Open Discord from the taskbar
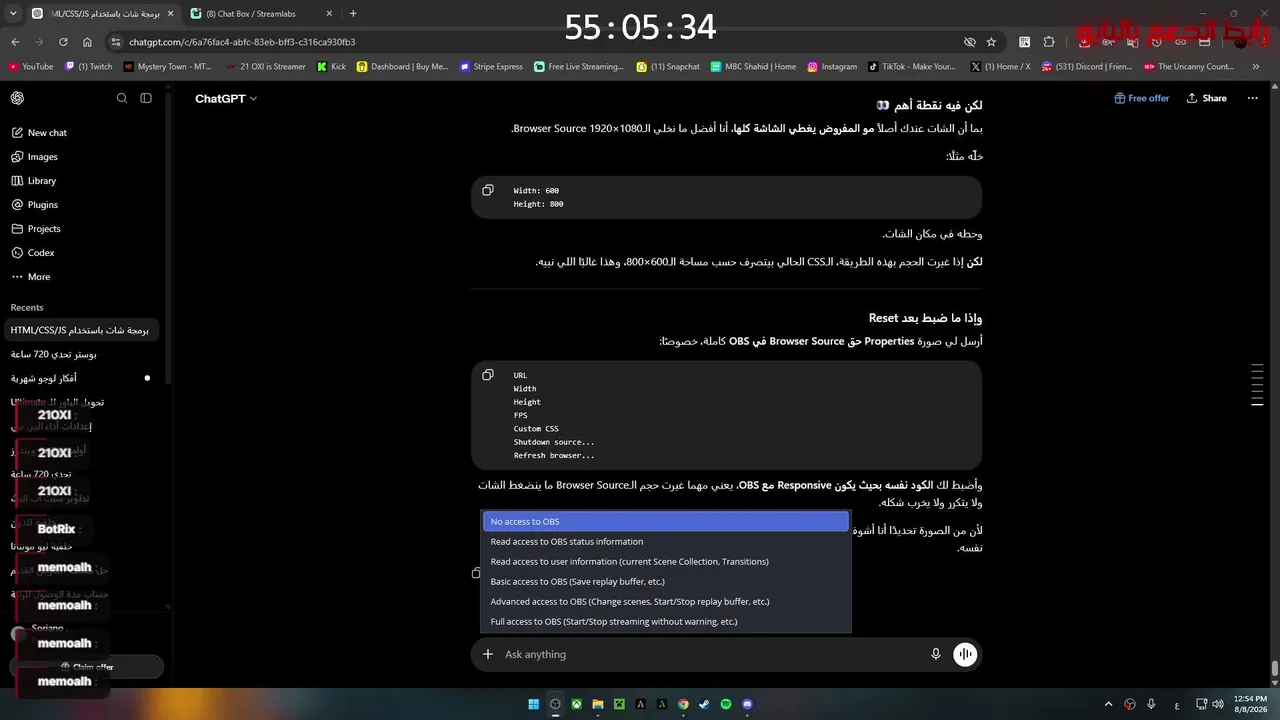This screenshot has height=720, width=1280. (748, 704)
